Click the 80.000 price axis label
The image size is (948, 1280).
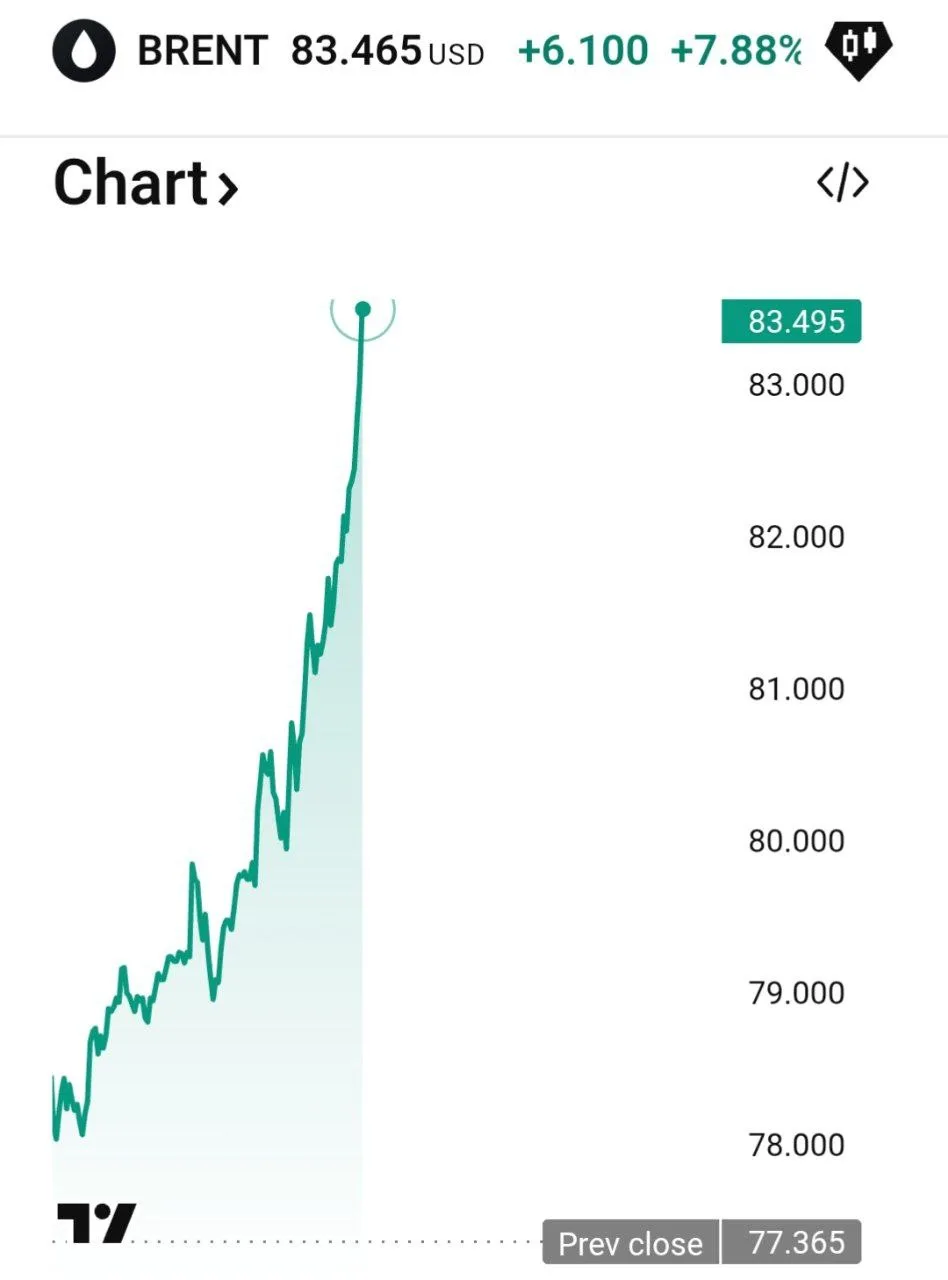(796, 841)
